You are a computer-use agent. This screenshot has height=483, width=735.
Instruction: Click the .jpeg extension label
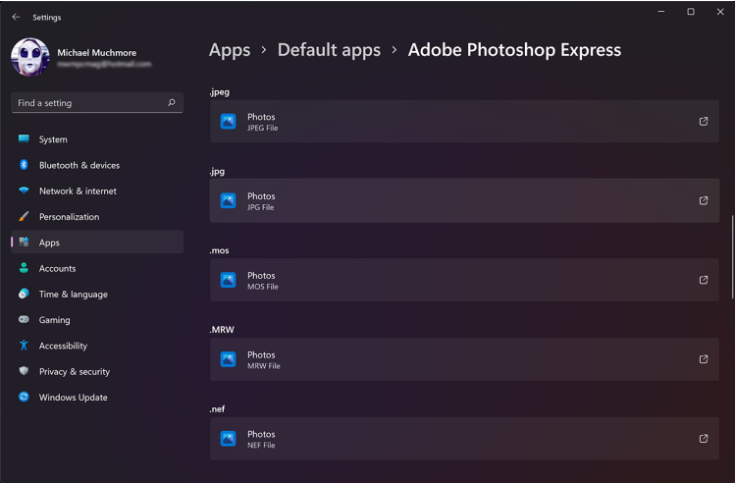219,92
